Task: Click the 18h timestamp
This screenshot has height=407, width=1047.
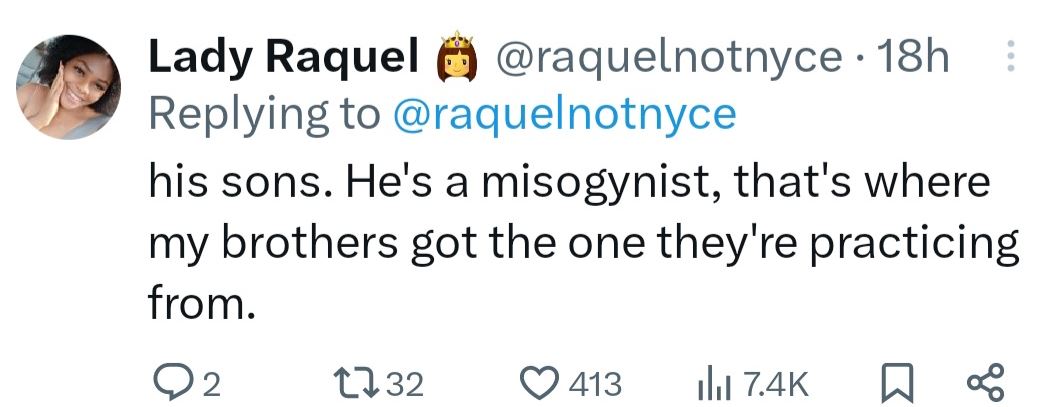Action: click(912, 59)
